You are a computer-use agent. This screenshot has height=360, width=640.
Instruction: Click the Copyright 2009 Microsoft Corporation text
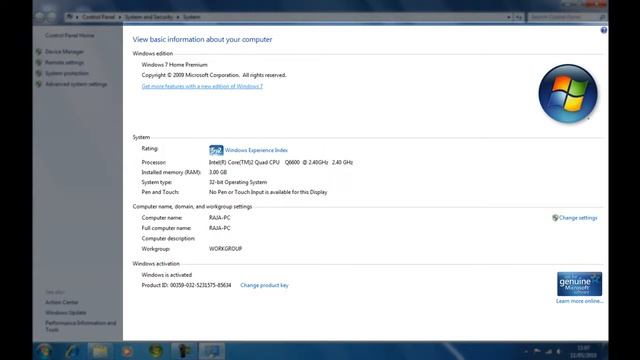coord(214,75)
